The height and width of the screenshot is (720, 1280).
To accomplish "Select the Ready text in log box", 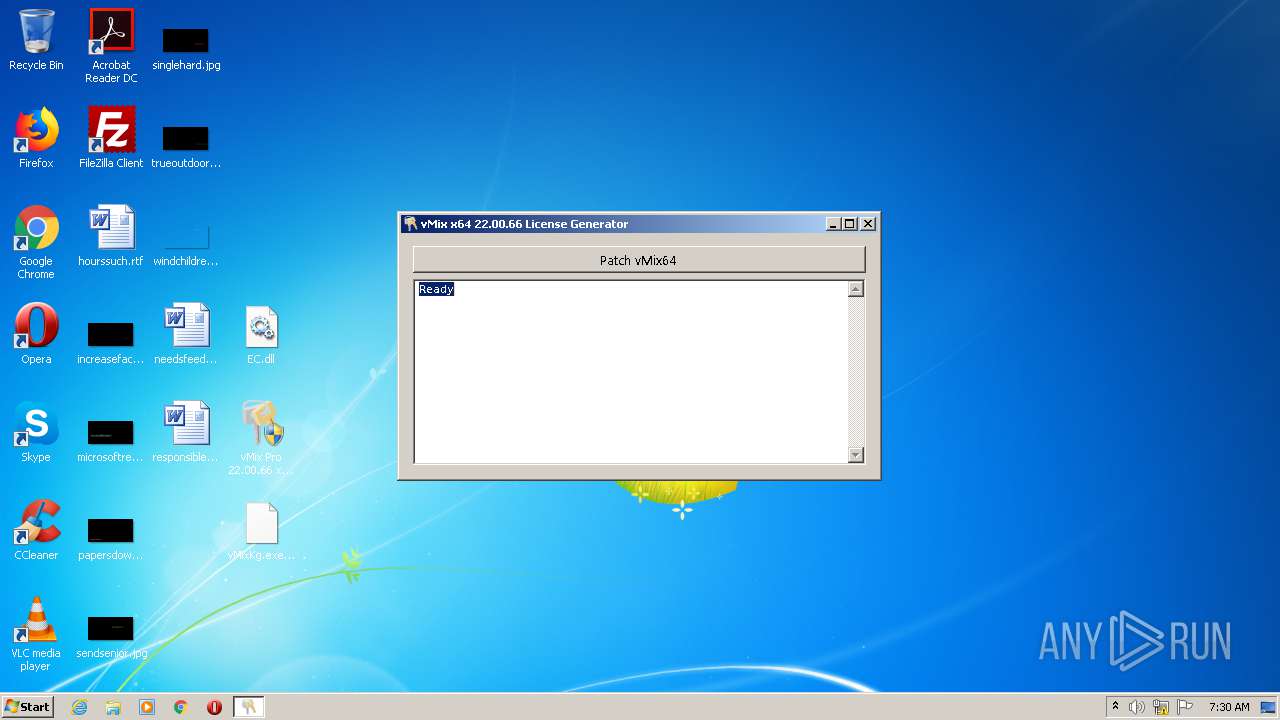I will tap(436, 289).
